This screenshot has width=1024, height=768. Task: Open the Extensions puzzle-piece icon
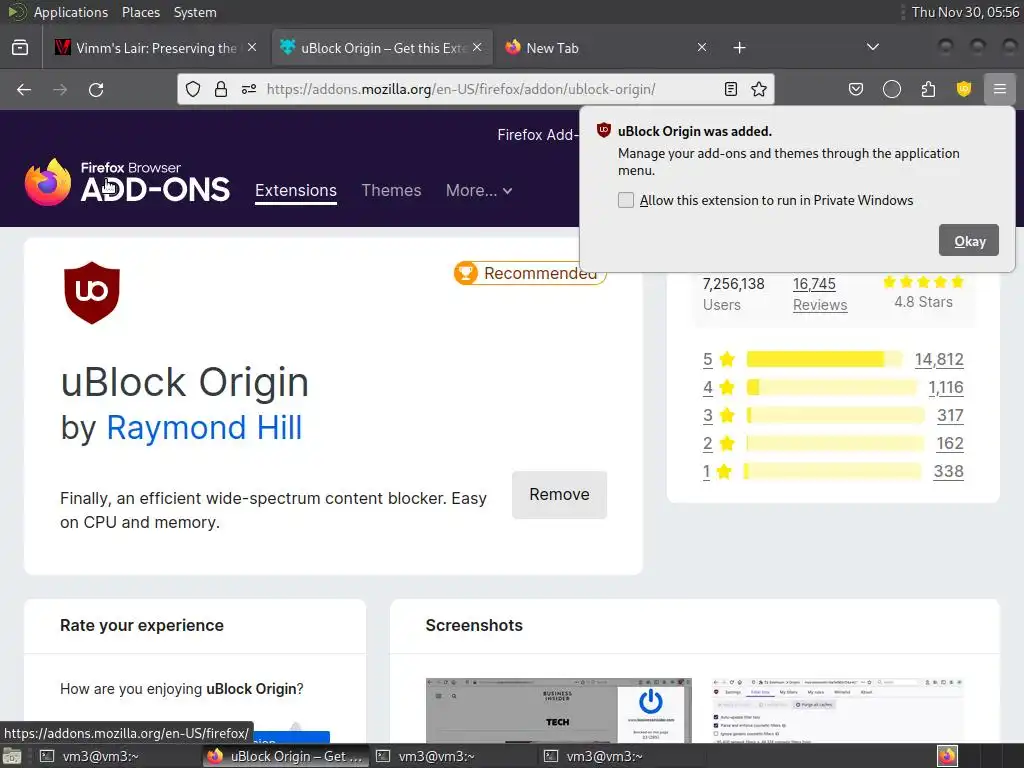tap(928, 89)
